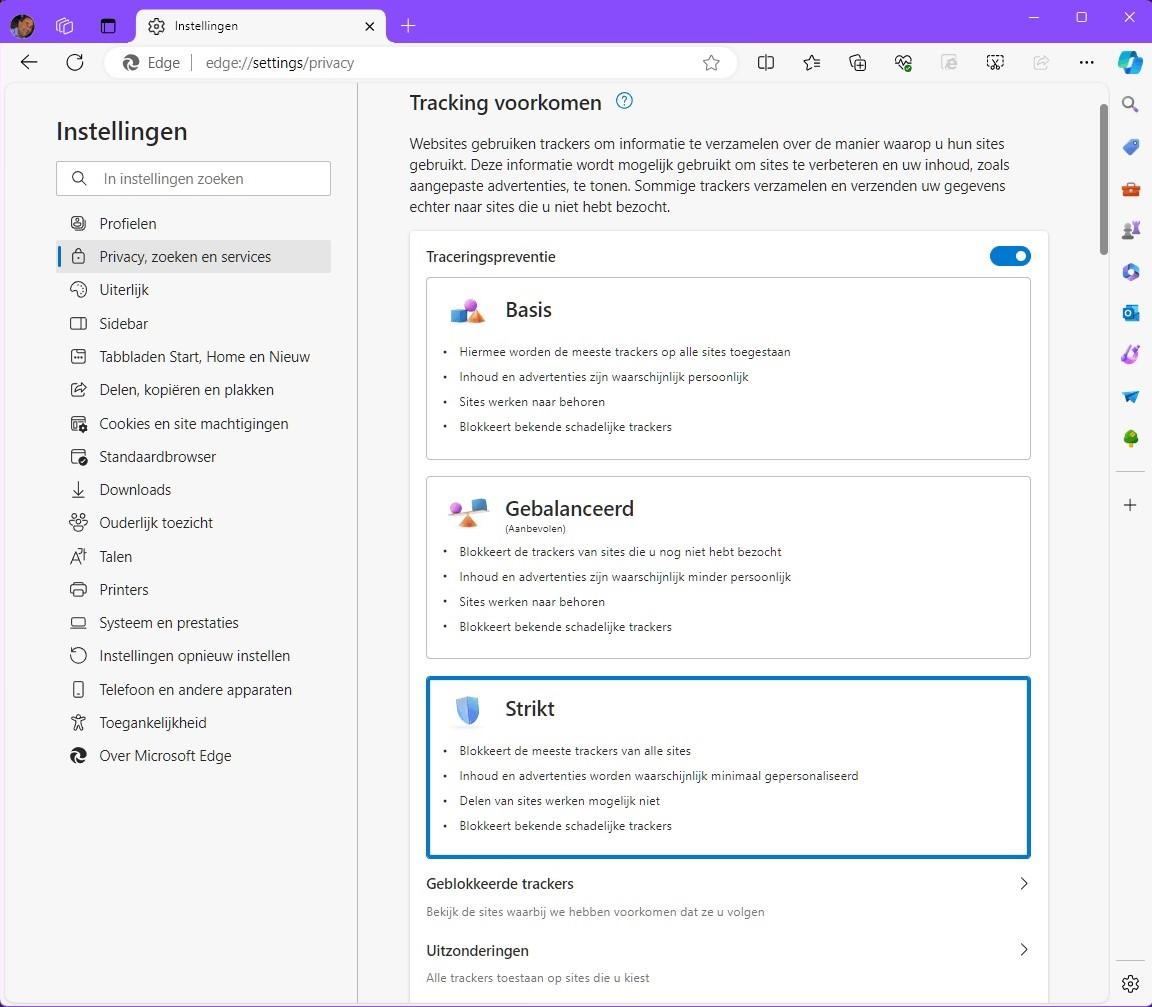
Task: Open the Favorites star-list icon
Action: click(x=811, y=63)
